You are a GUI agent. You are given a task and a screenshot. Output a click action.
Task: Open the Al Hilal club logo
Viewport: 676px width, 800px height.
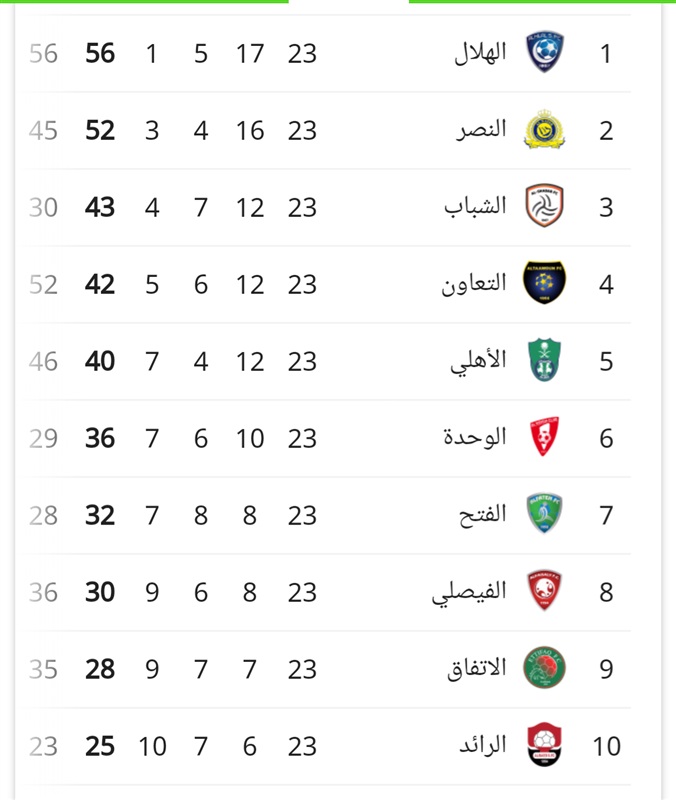coord(544,52)
